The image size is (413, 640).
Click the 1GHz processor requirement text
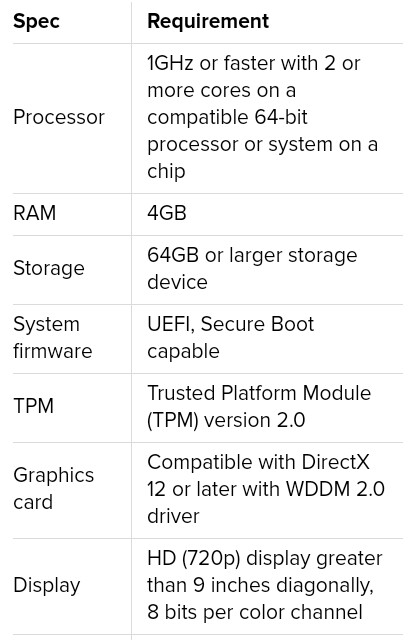click(x=262, y=117)
